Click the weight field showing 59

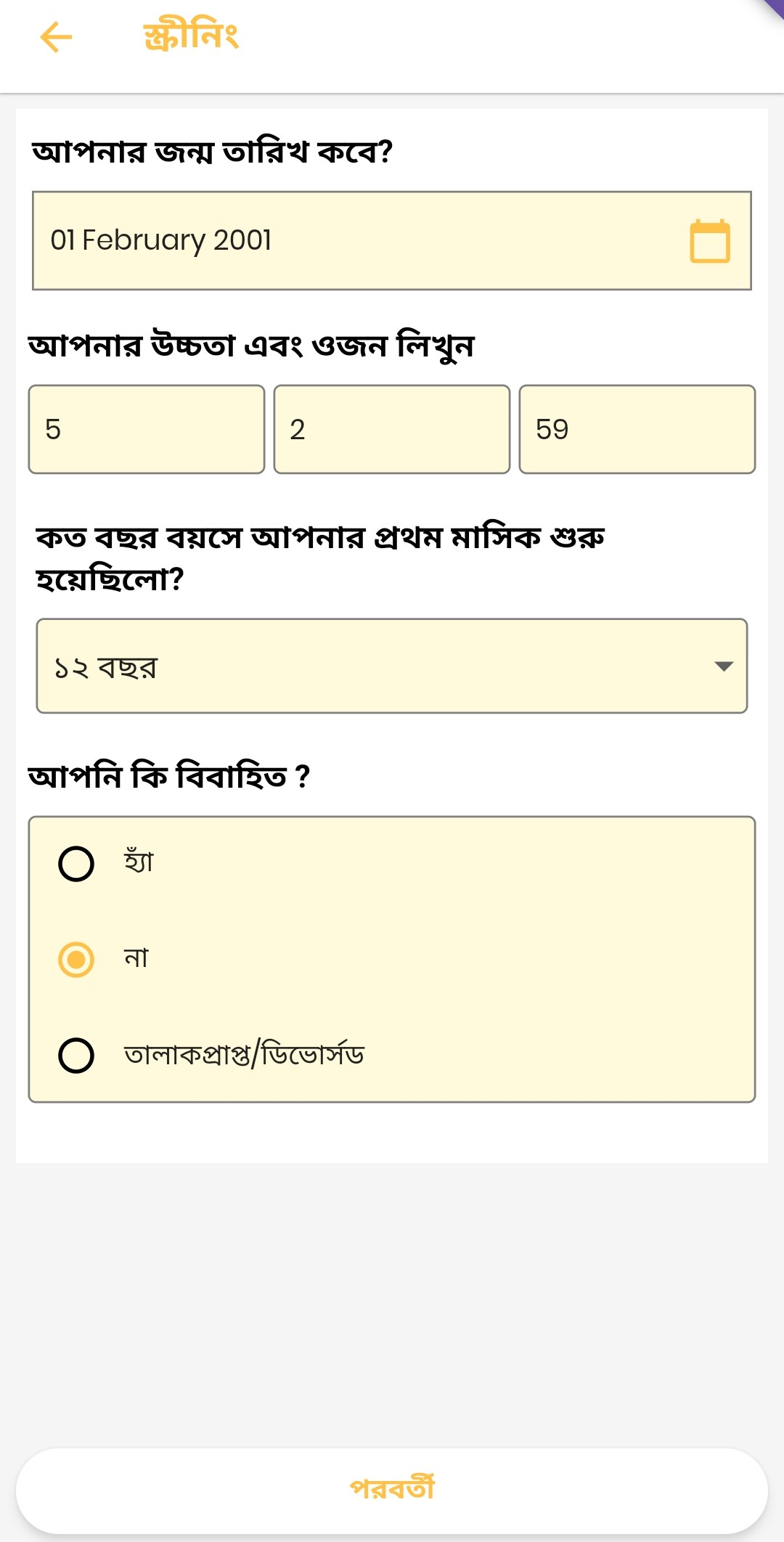[x=637, y=430]
